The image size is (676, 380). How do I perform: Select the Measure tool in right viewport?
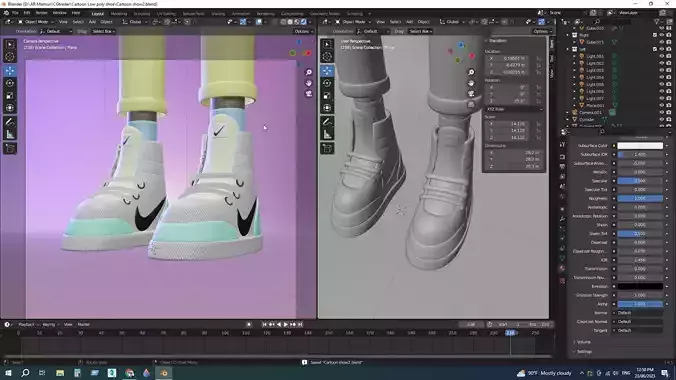(327, 135)
